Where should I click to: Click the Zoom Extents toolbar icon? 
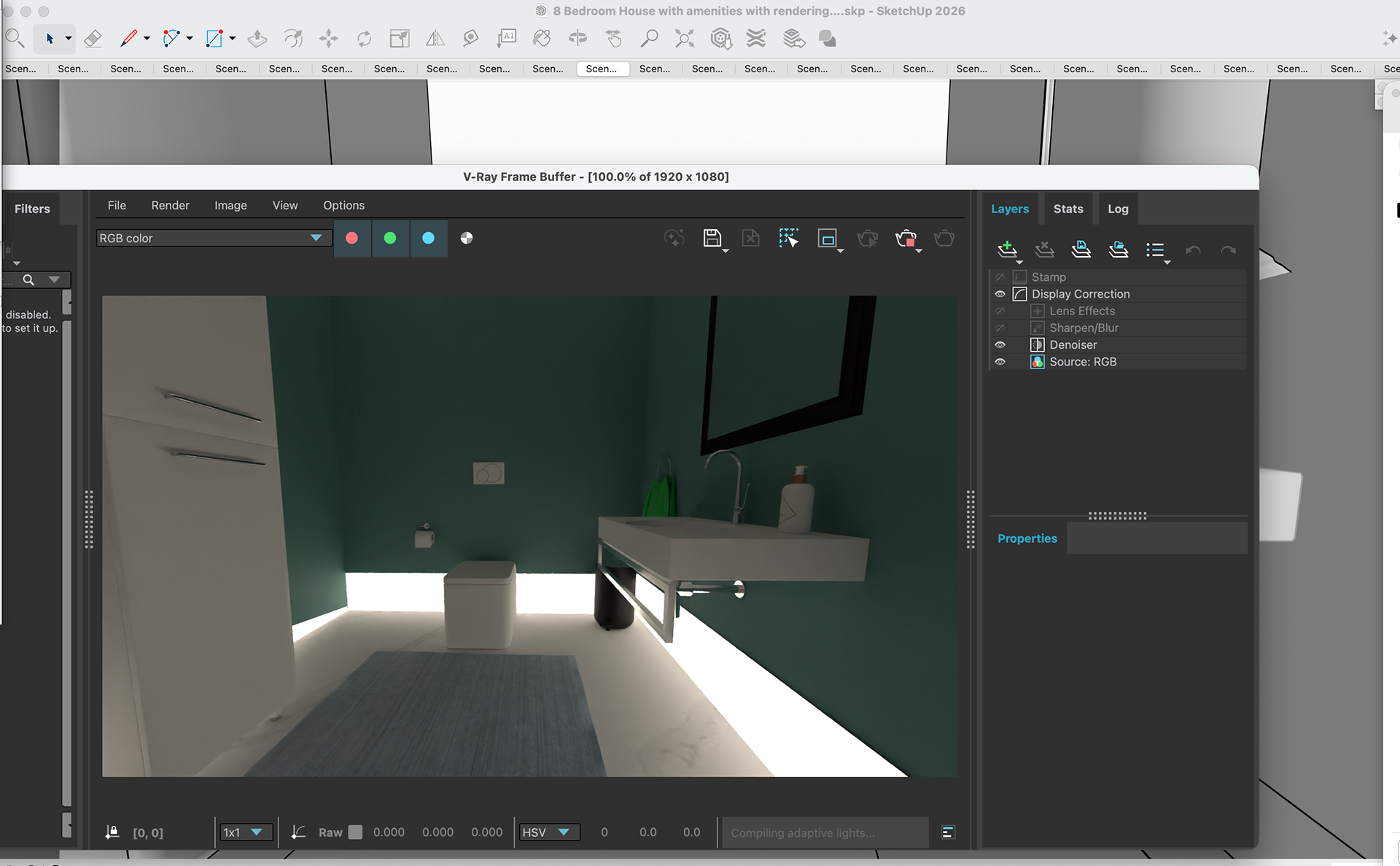[x=684, y=39]
